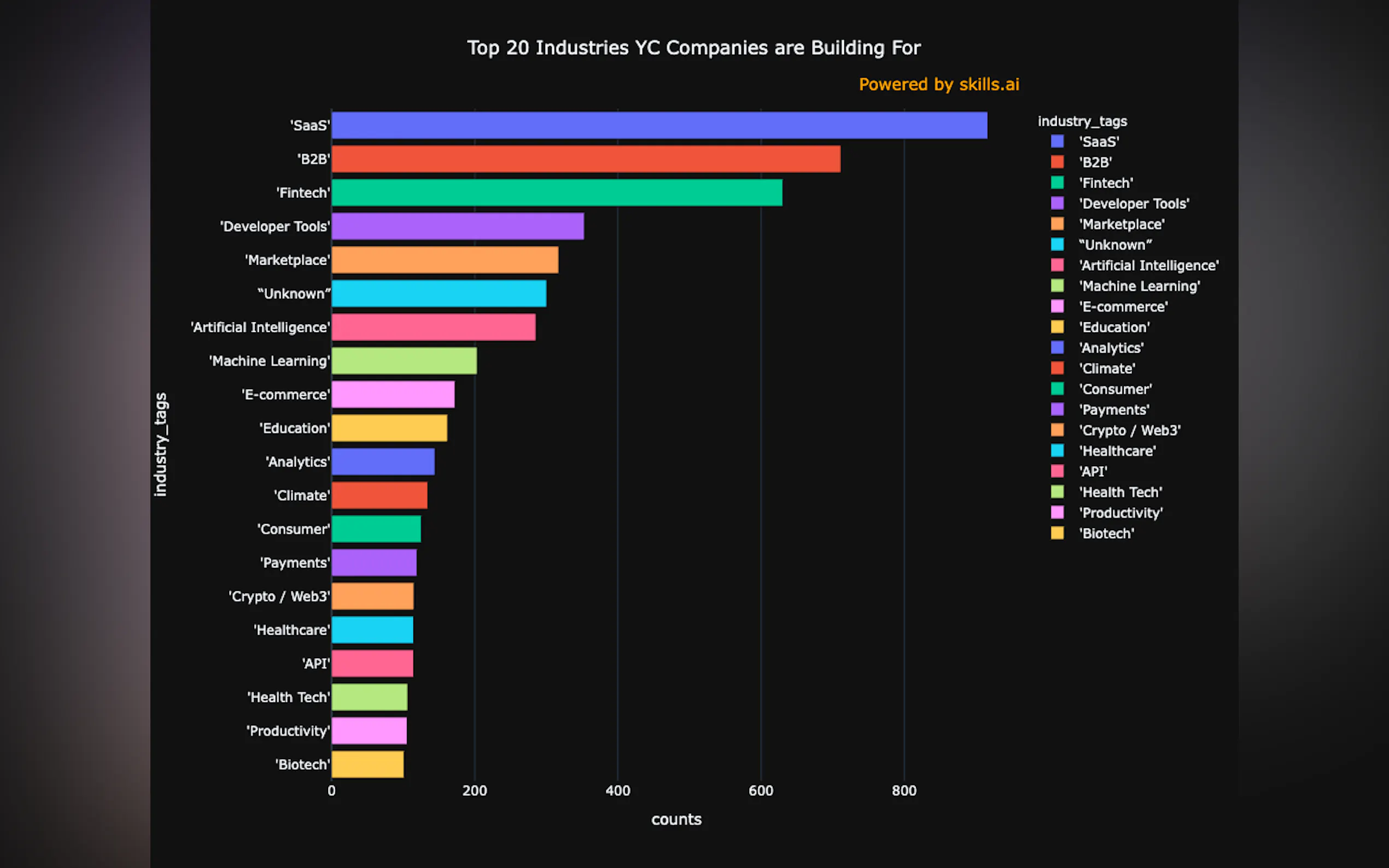
Task: Toggle the 'Fintech' legend entry
Action: (1106, 183)
